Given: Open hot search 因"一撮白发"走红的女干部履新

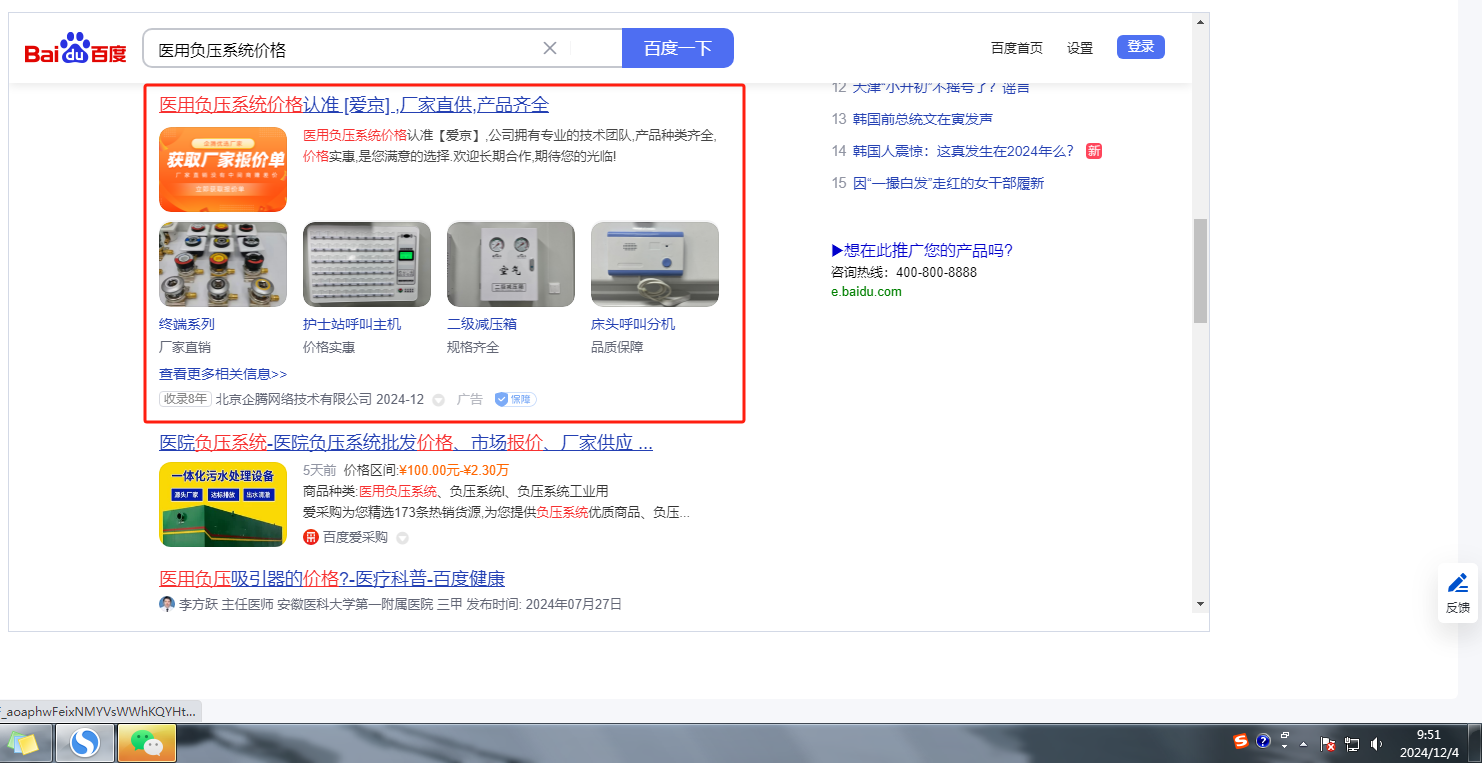Looking at the screenshot, I should 948,183.
